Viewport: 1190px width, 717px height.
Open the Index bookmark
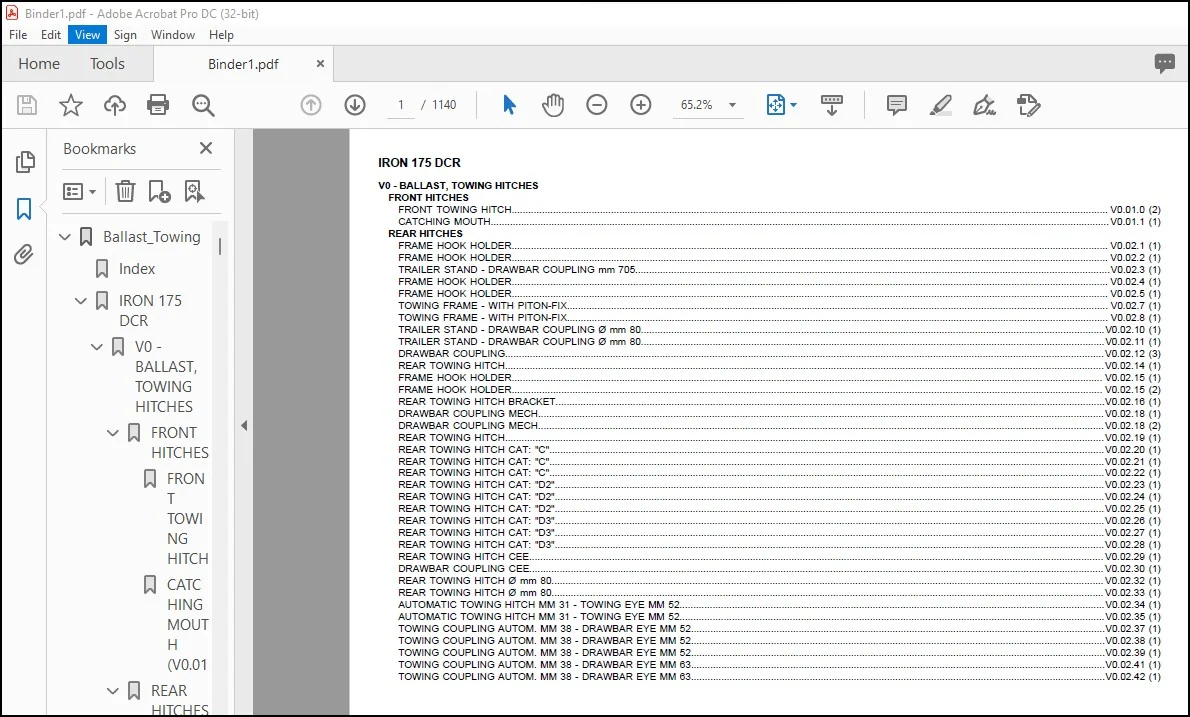[137, 269]
